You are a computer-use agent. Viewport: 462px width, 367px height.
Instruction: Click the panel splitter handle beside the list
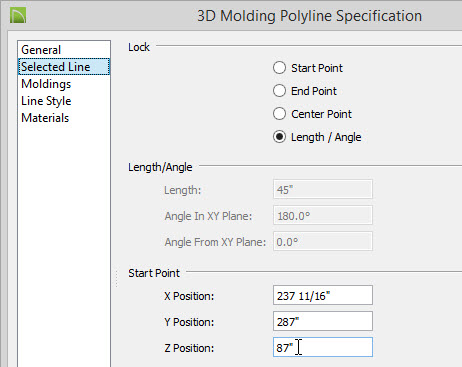click(x=117, y=279)
